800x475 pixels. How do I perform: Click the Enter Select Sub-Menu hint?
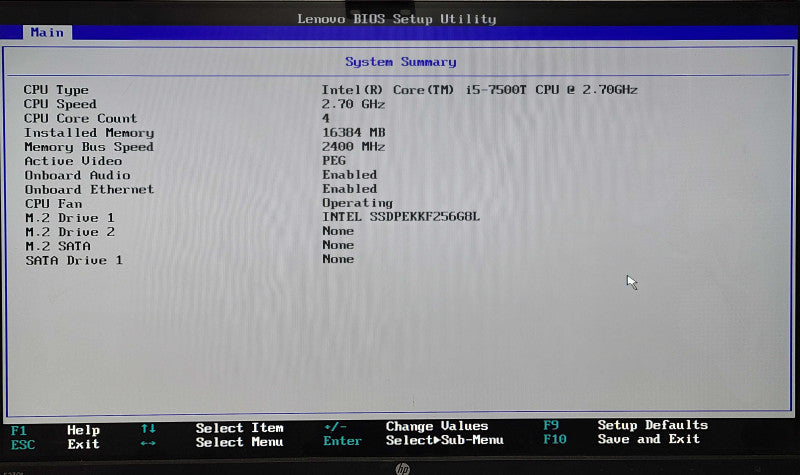(414, 440)
